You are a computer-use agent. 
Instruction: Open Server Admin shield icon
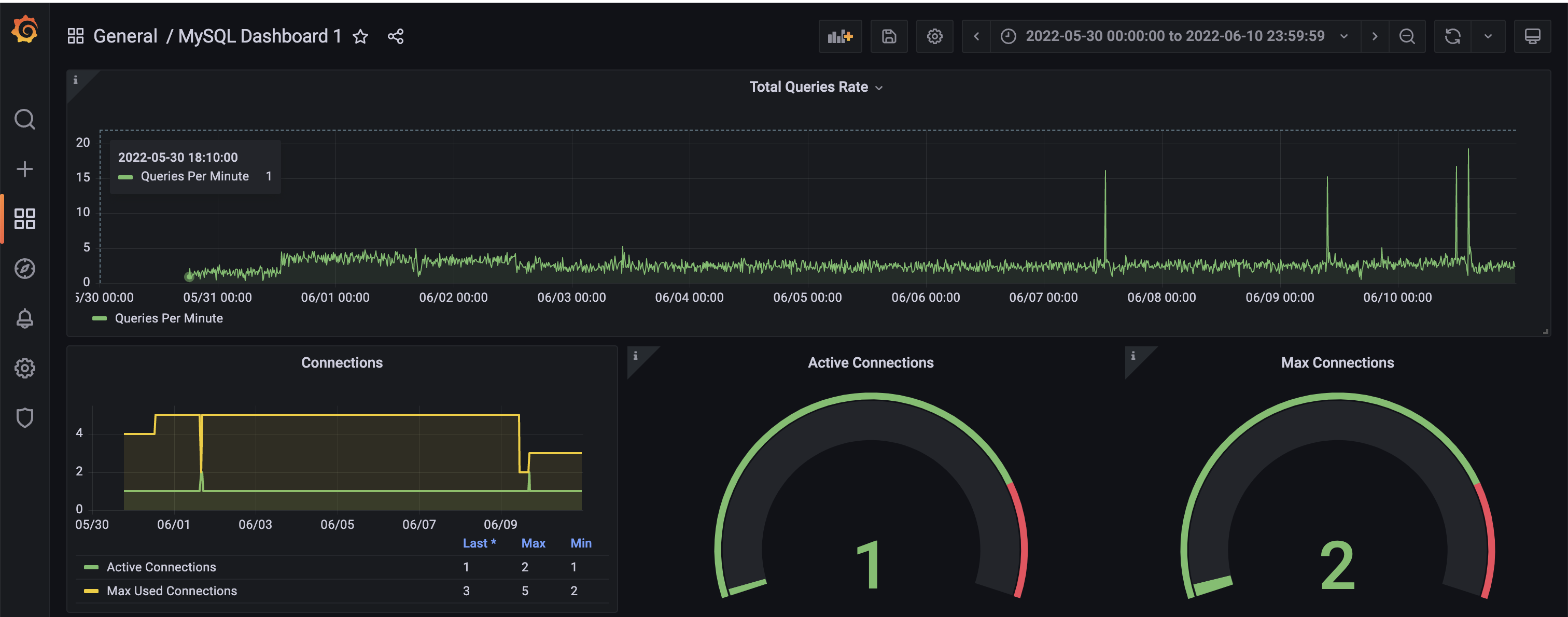point(24,418)
